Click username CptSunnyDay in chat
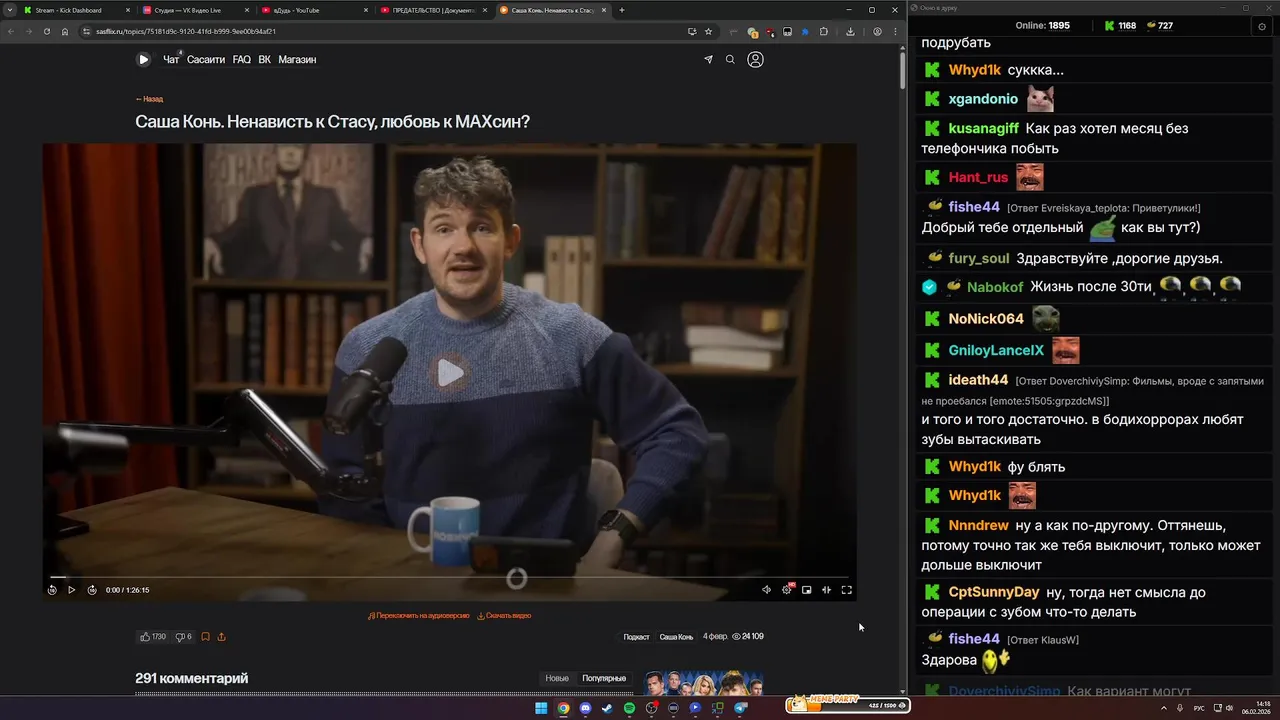Screen dimensions: 1280x720 994,592
